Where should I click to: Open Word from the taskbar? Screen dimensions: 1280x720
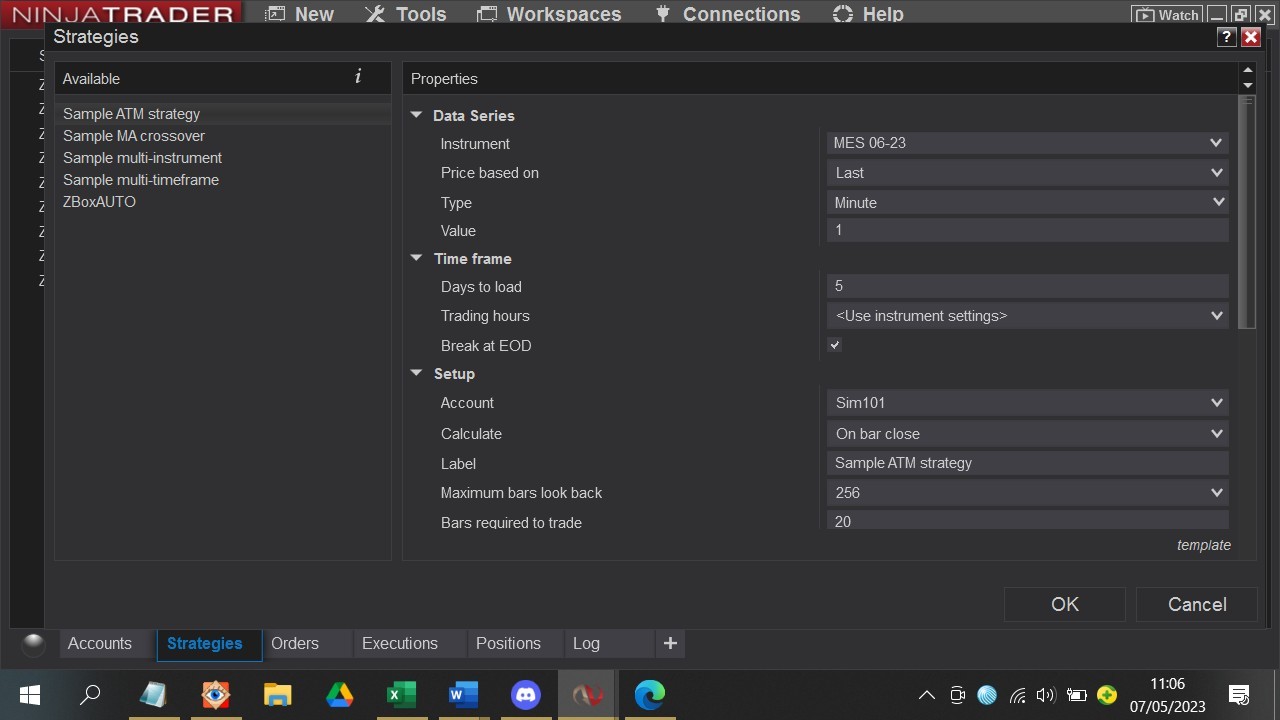coord(463,695)
